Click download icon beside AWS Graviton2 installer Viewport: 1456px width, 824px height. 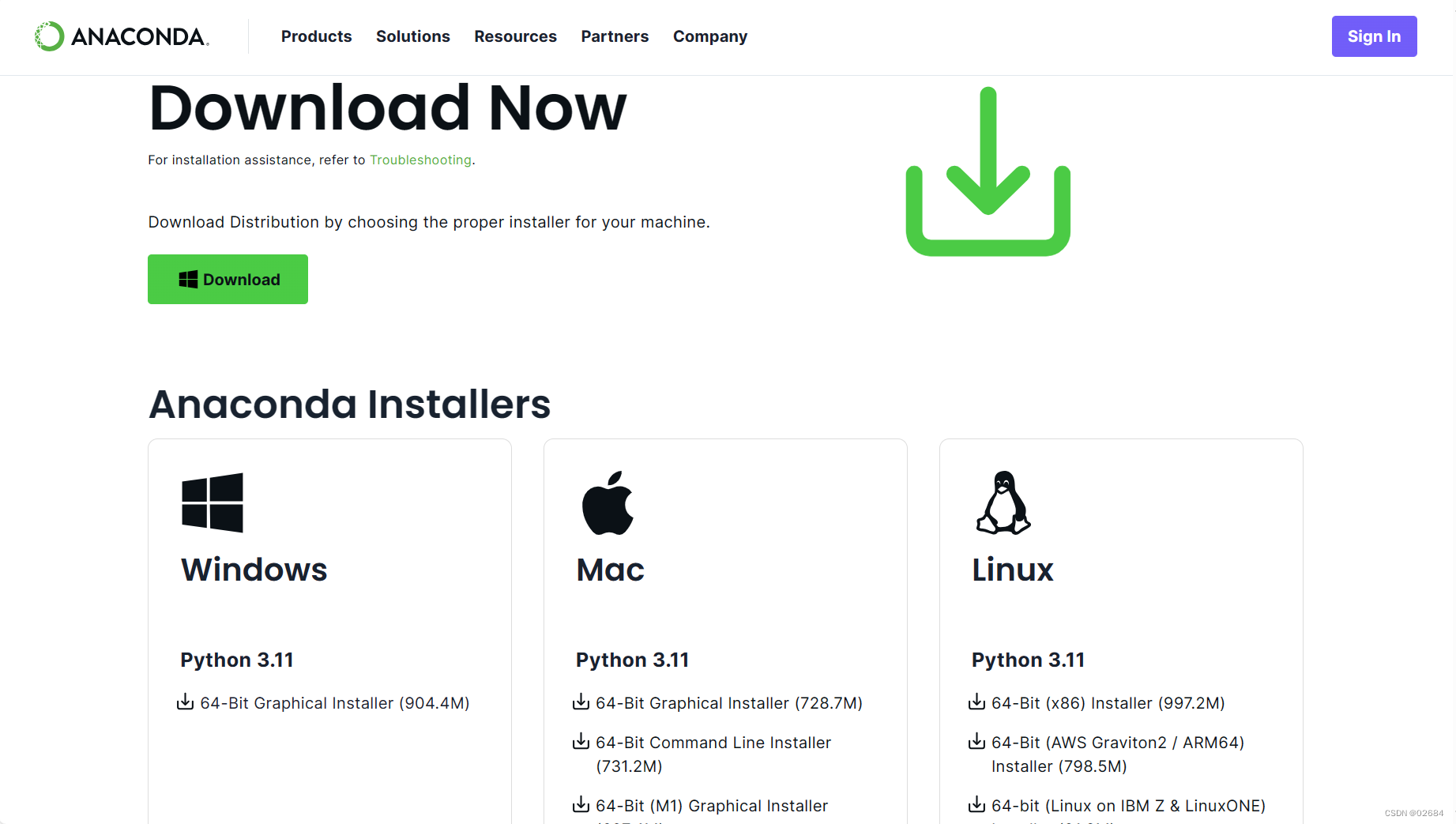(976, 741)
